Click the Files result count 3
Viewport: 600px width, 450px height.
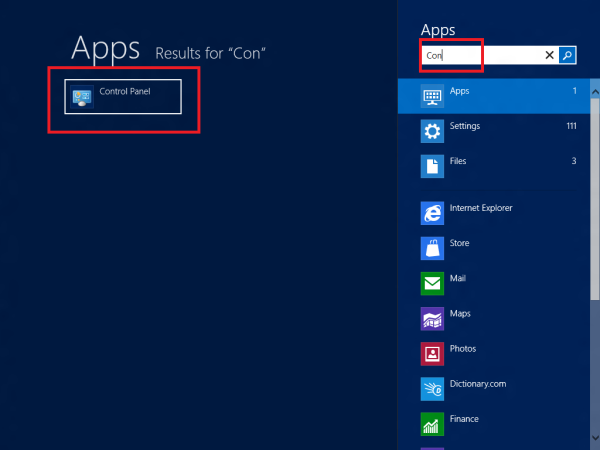tap(574, 161)
